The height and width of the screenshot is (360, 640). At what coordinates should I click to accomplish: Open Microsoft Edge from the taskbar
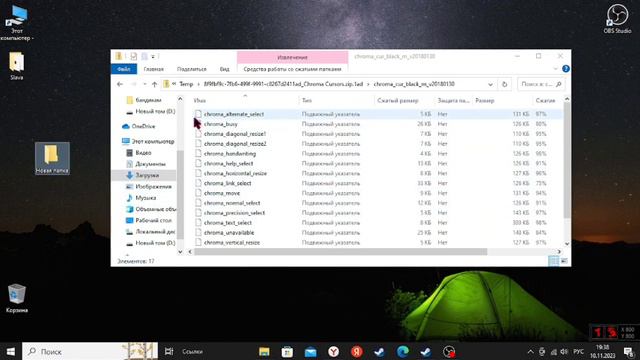point(403,351)
